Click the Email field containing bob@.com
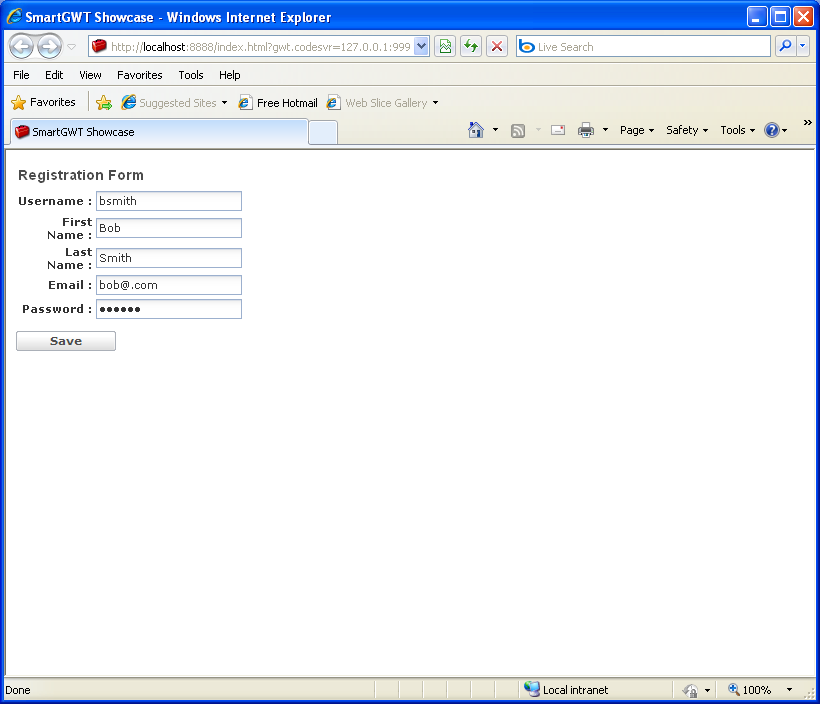 tap(169, 285)
